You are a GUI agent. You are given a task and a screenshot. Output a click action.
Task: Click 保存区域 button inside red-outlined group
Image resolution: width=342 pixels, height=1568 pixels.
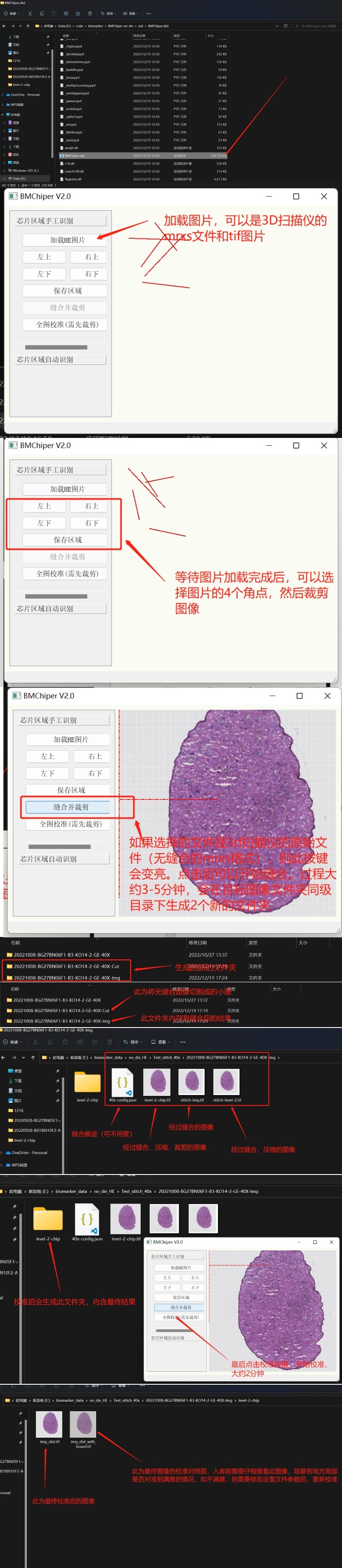(67, 540)
